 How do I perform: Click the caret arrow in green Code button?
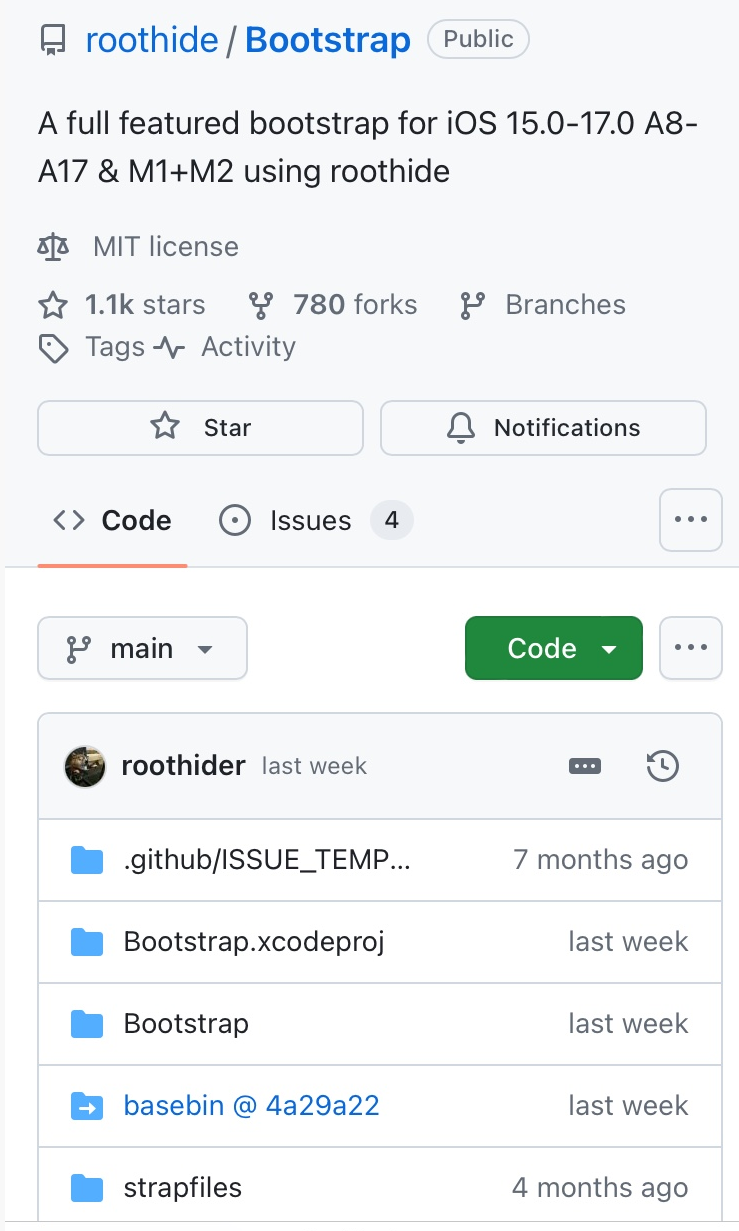coord(609,650)
